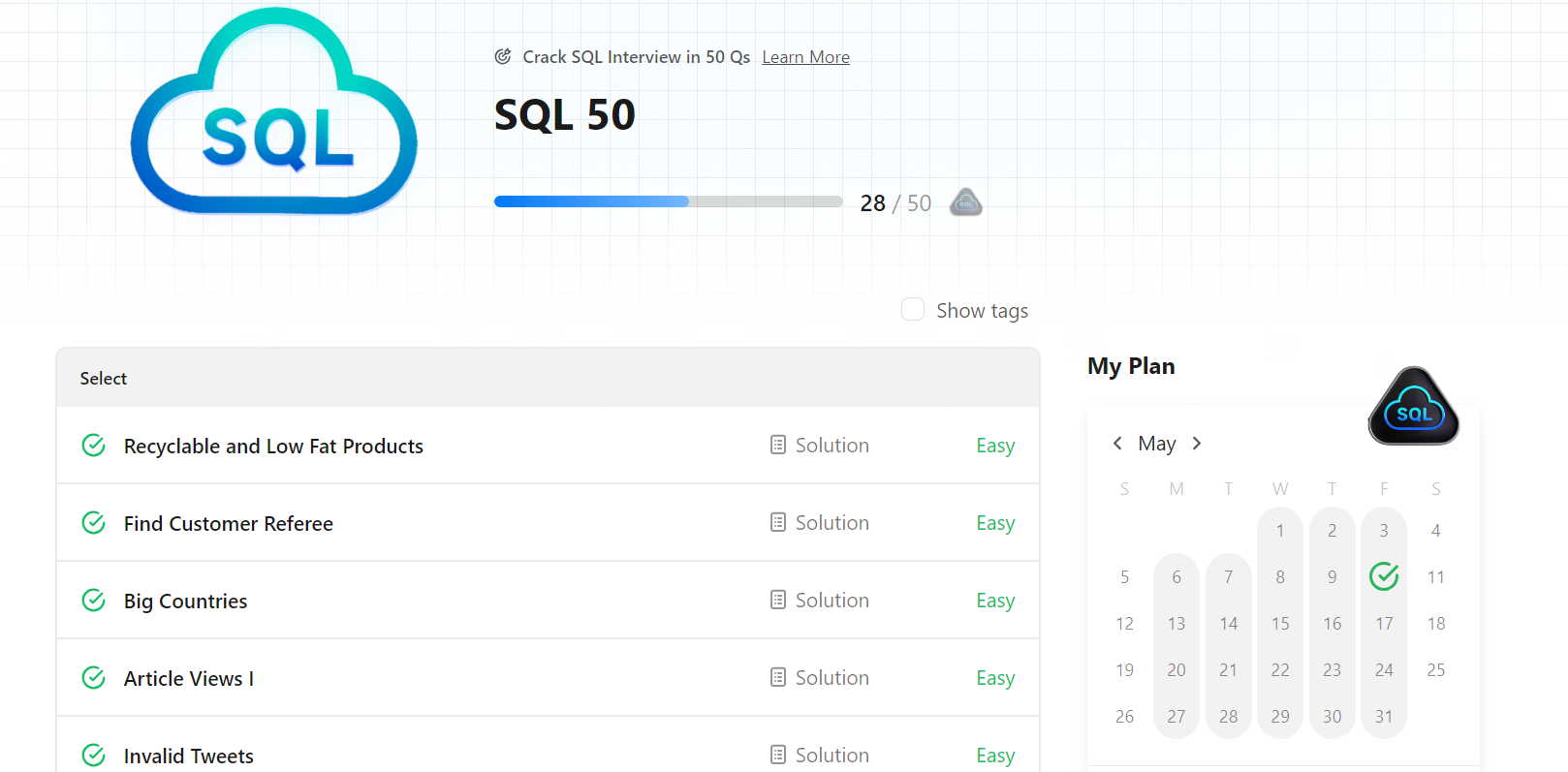Go to previous month in calendar
Viewport: 1568px width, 772px height.
click(x=1117, y=443)
